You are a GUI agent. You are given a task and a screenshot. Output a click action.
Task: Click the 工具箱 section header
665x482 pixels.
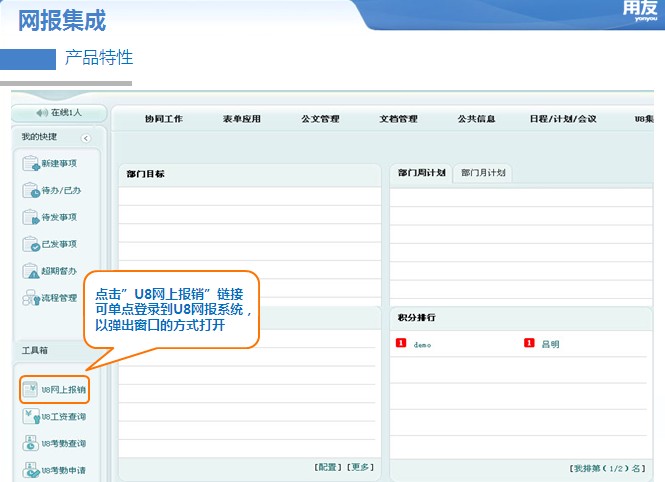[35, 351]
